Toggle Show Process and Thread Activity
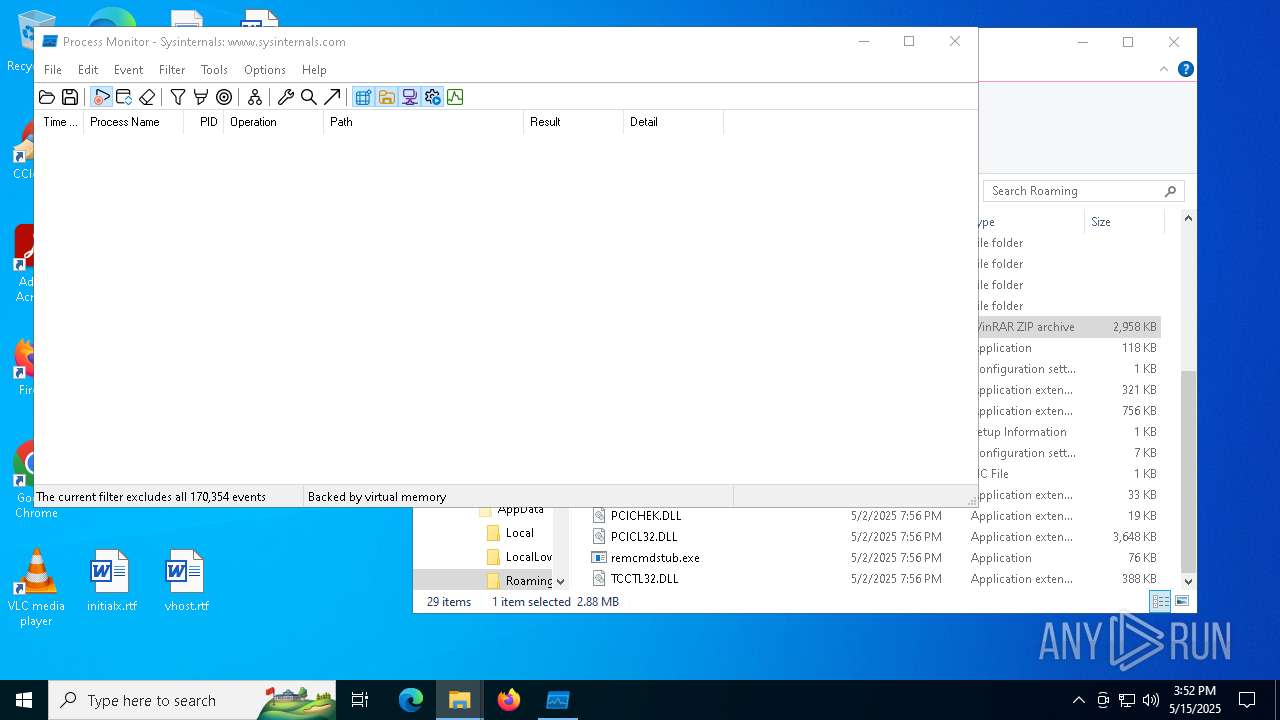Image resolution: width=1280 pixels, height=720 pixels. coord(432,97)
